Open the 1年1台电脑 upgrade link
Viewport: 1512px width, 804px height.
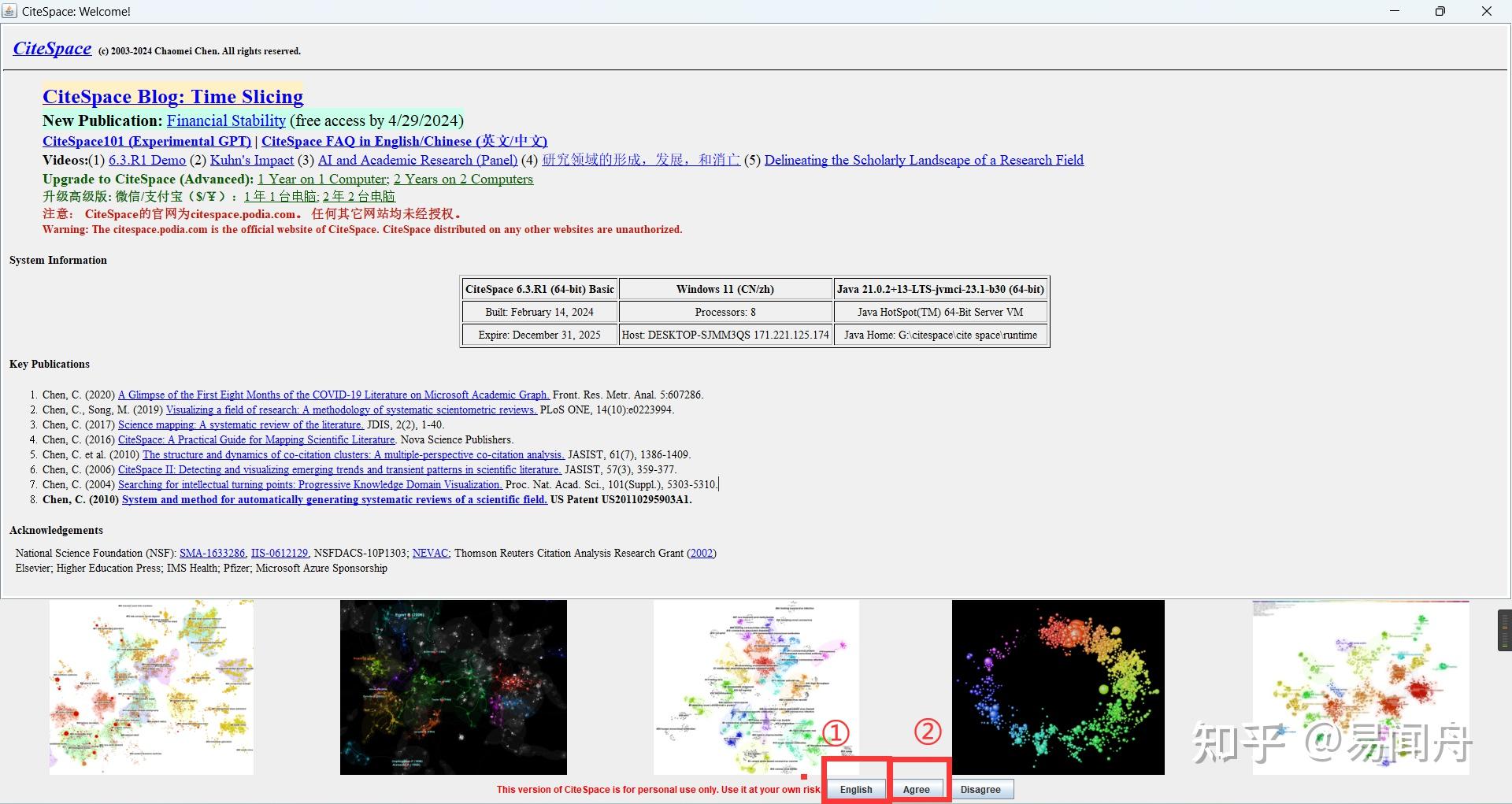point(281,196)
